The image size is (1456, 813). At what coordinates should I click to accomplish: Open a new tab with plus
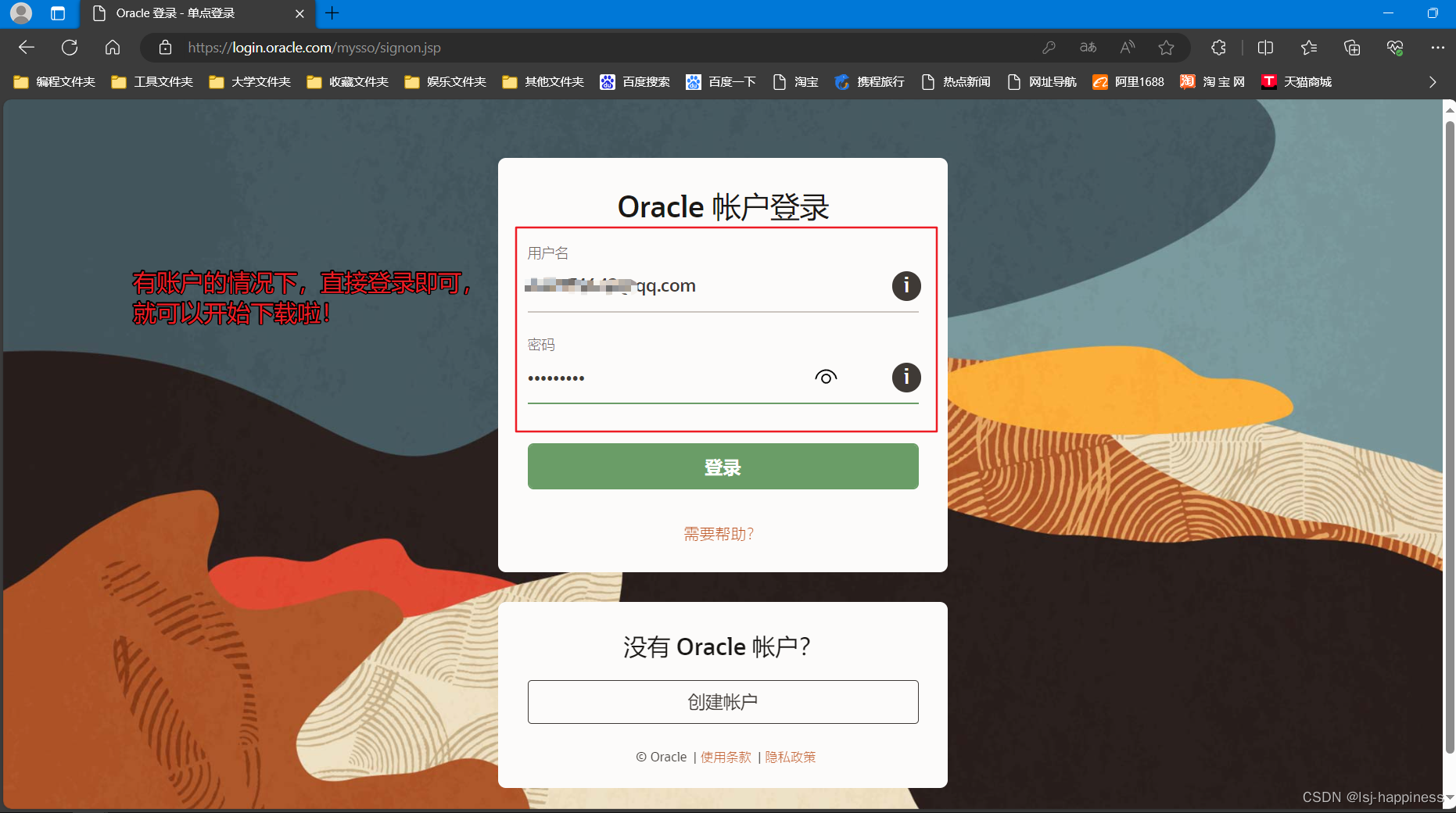click(332, 13)
